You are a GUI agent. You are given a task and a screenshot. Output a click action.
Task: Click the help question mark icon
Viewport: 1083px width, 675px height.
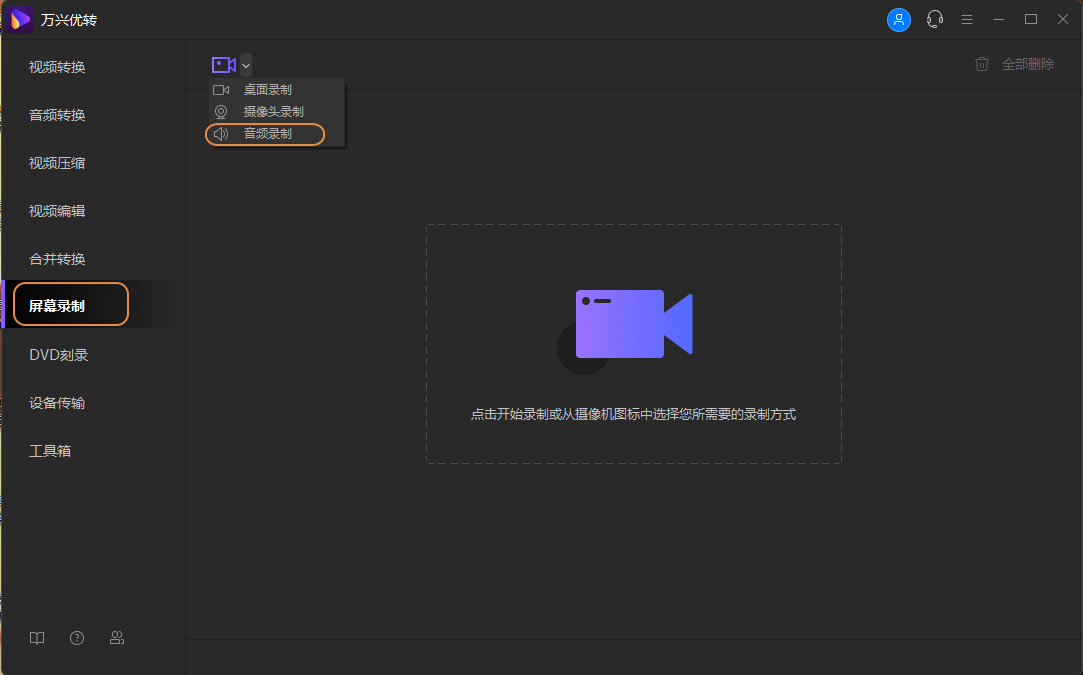coord(76,637)
